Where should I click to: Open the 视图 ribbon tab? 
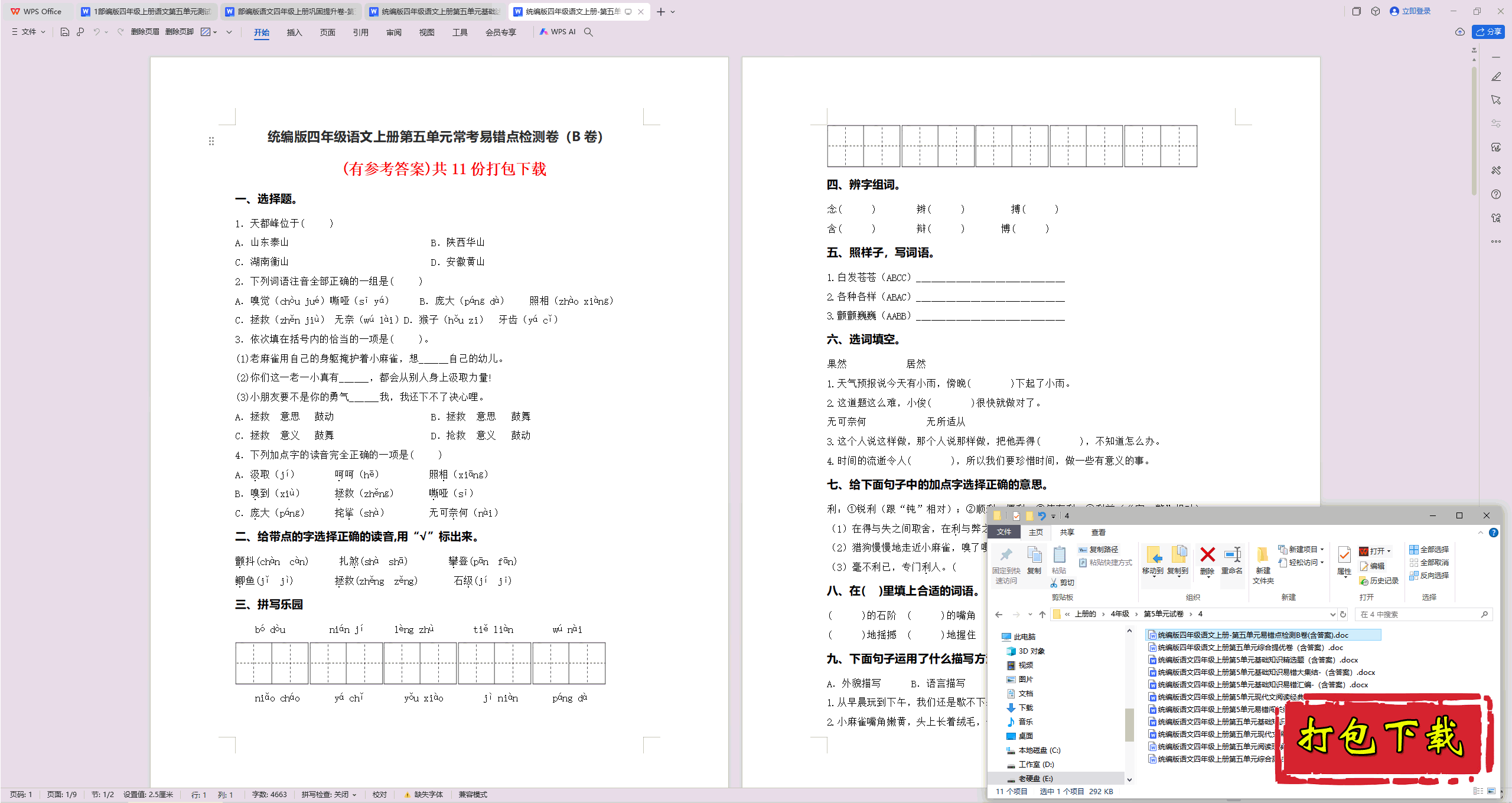(426, 32)
